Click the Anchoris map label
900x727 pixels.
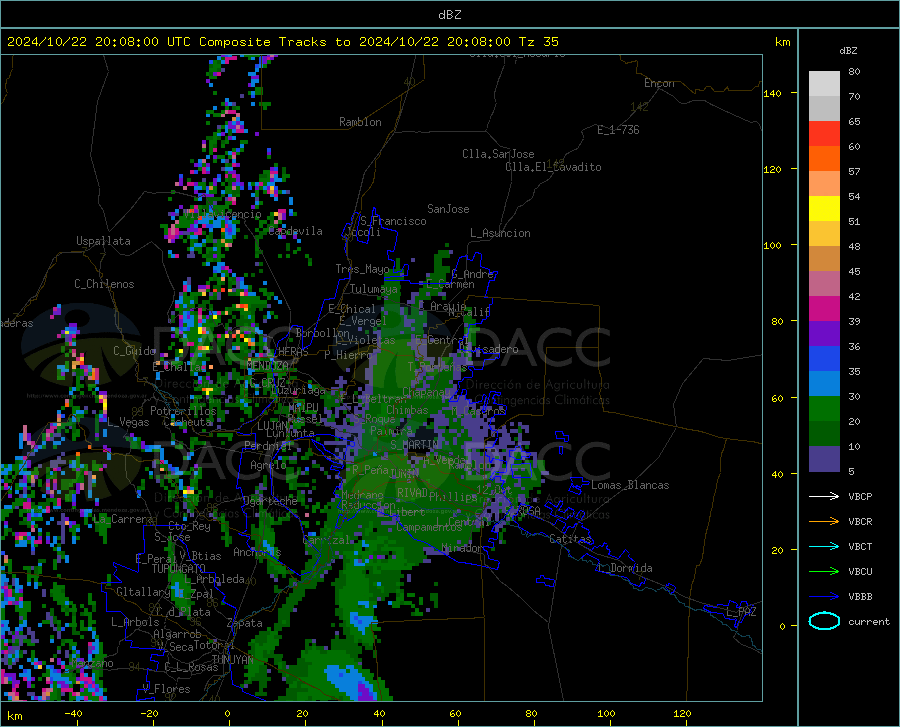pyautogui.click(x=257, y=552)
